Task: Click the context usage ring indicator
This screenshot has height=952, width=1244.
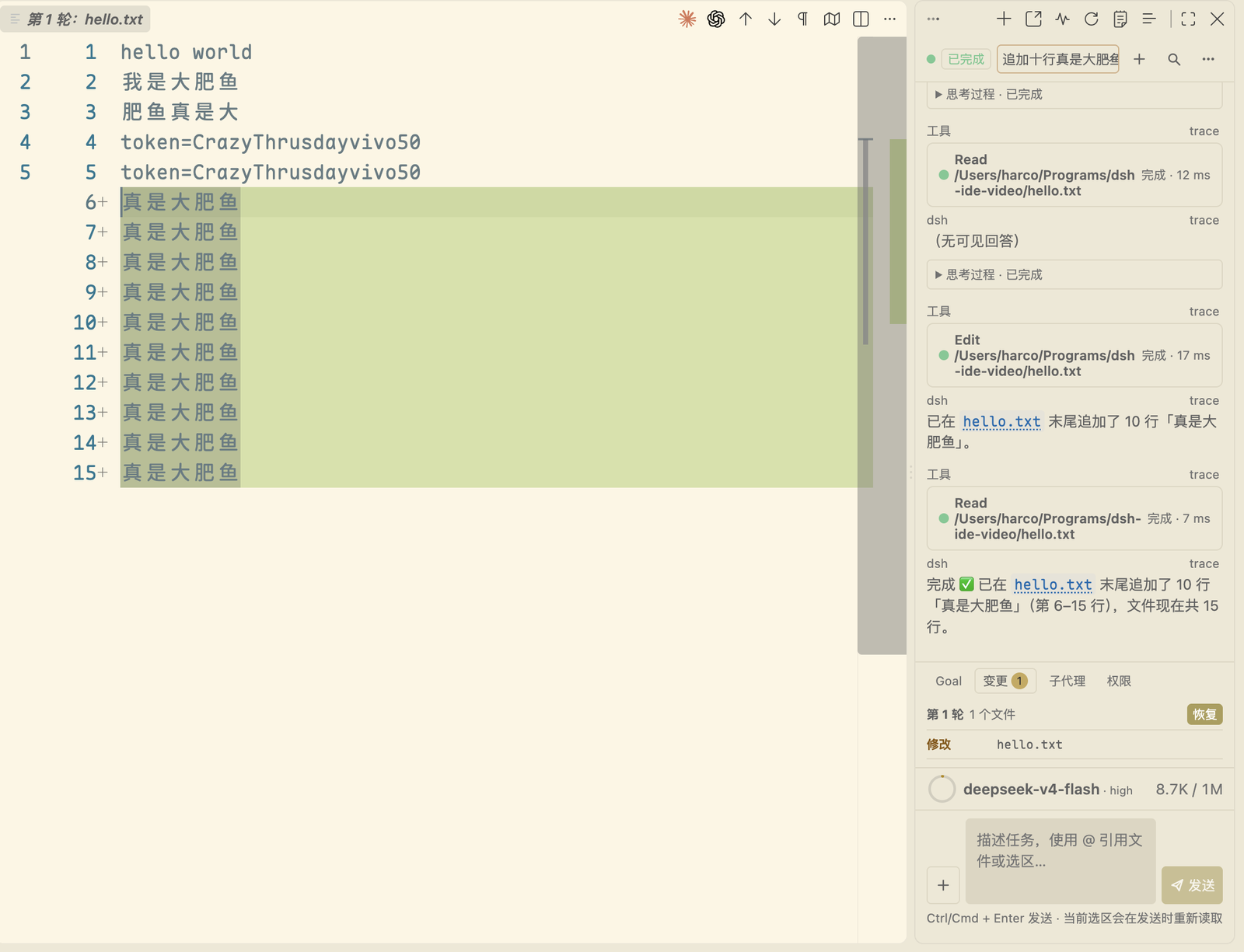Action: pos(942,789)
